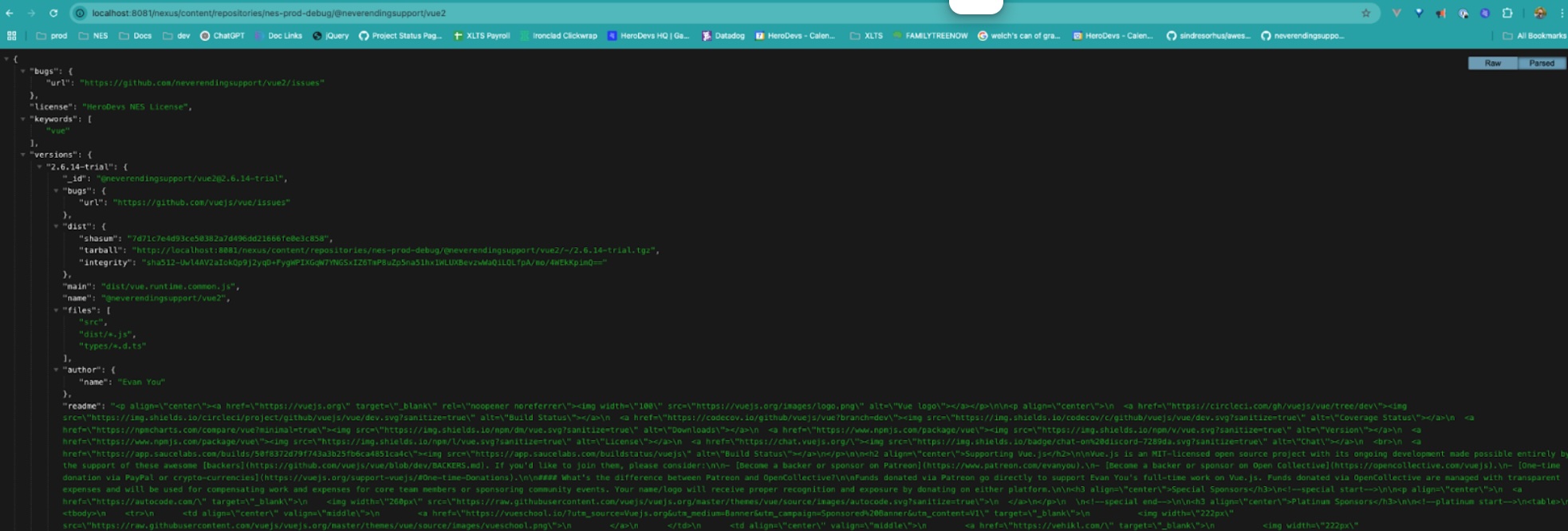Open Chrome's three-dot menu

pyautogui.click(x=1561, y=13)
